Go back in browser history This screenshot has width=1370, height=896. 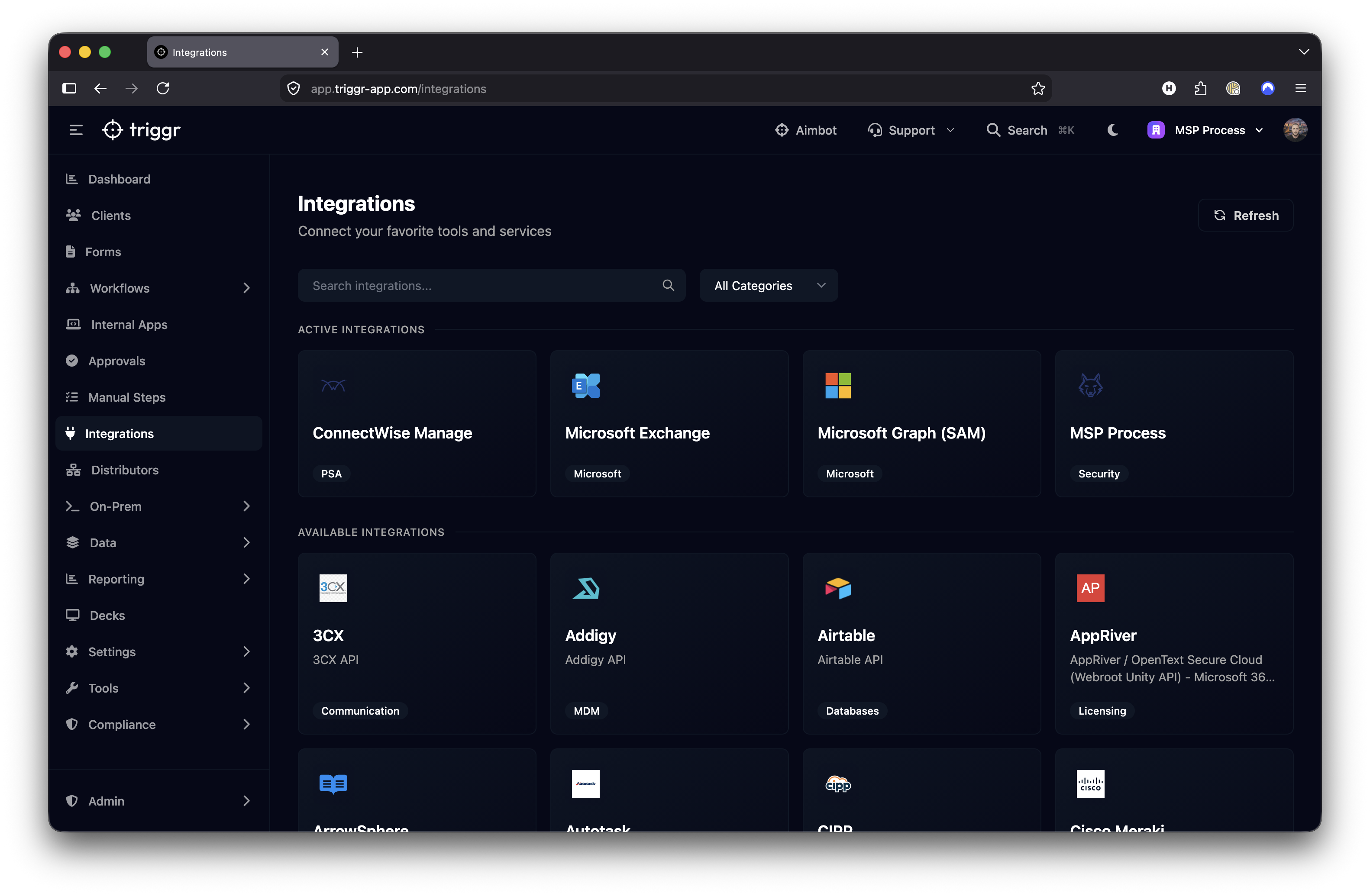101,89
